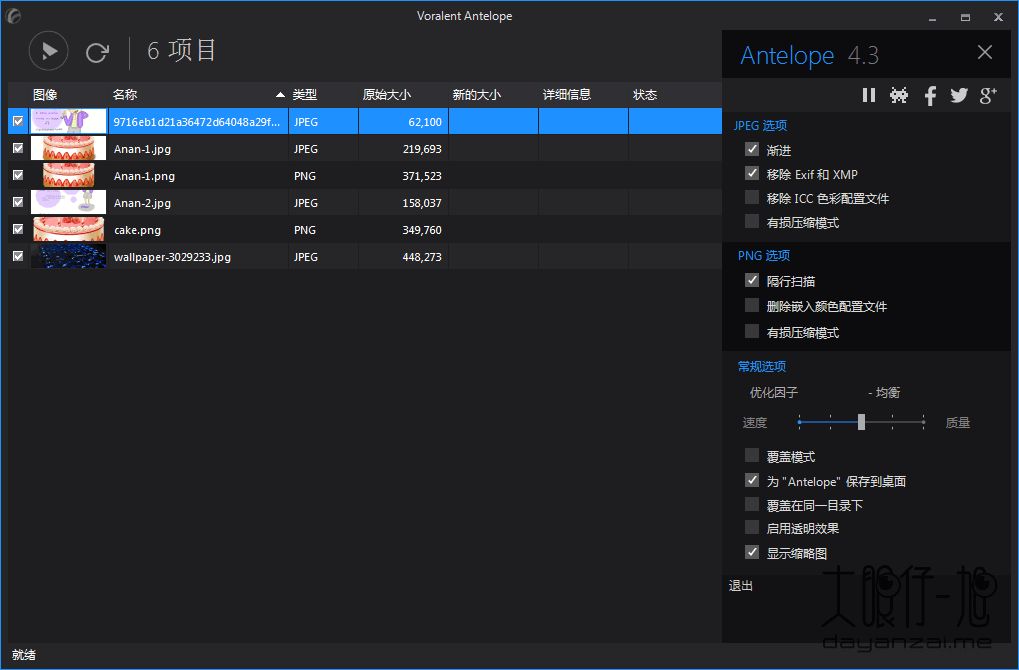Click file name Anan-1.png

pos(144,176)
